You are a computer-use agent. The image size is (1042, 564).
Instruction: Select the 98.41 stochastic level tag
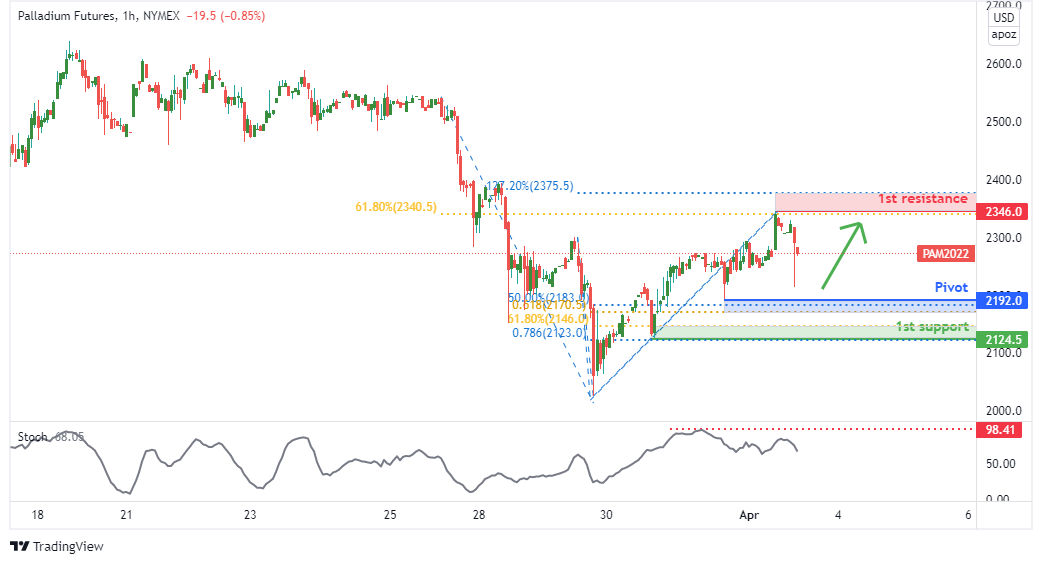999,430
